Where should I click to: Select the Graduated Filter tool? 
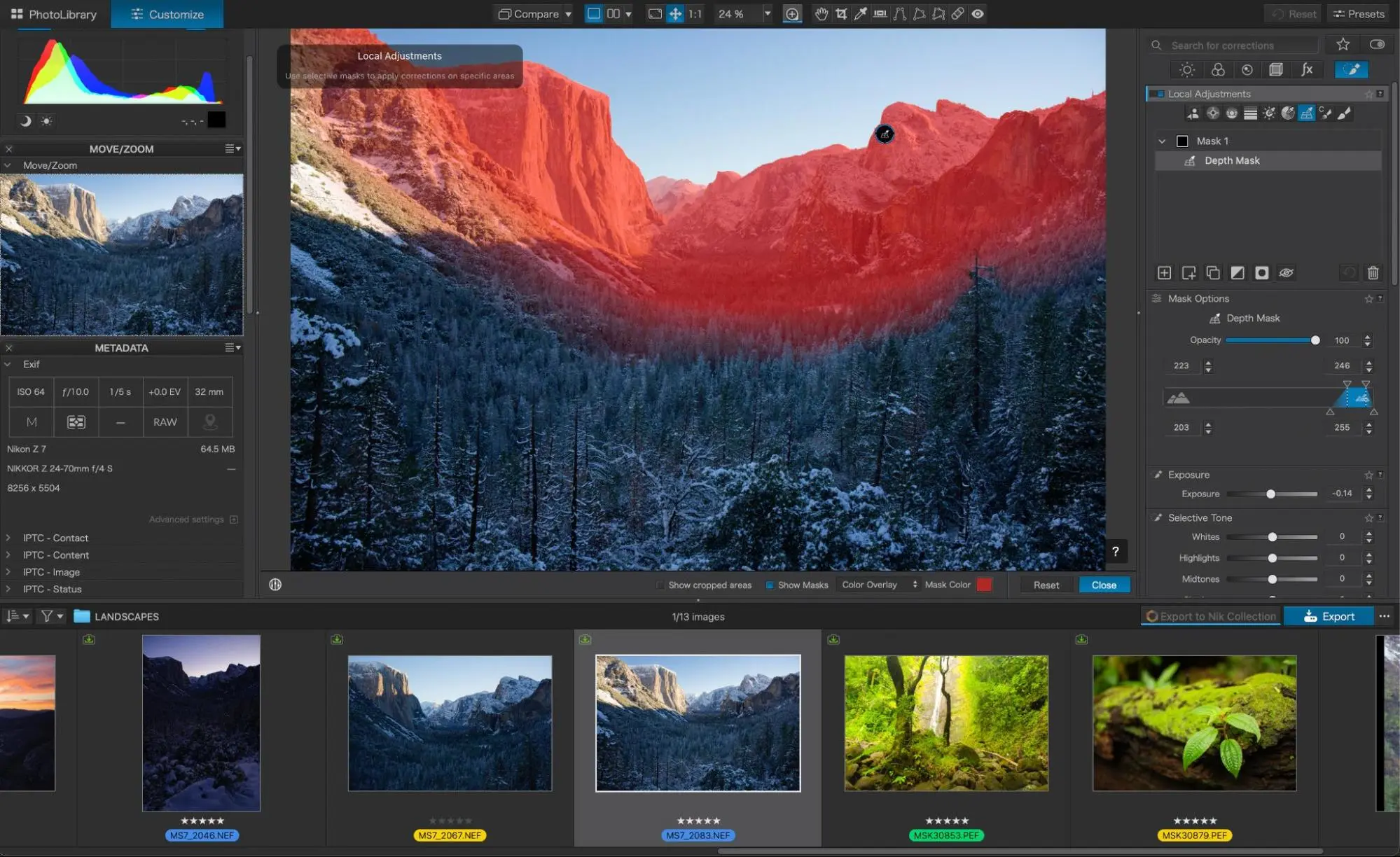1250,113
